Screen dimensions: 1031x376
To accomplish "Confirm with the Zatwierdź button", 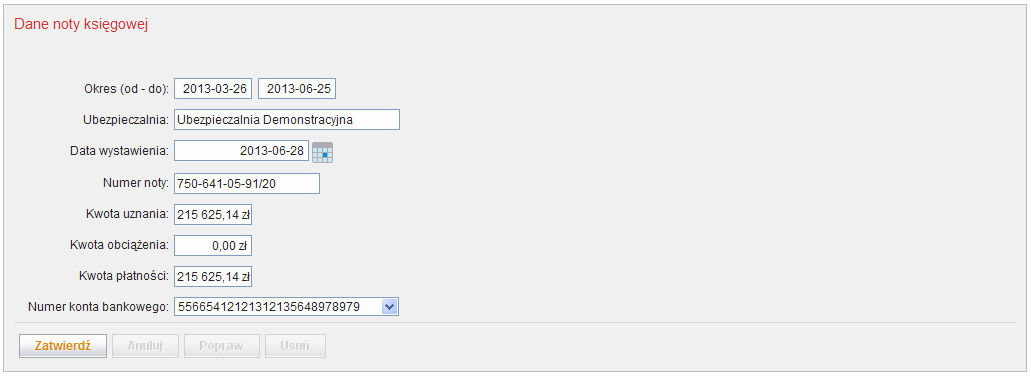I will 62,346.
